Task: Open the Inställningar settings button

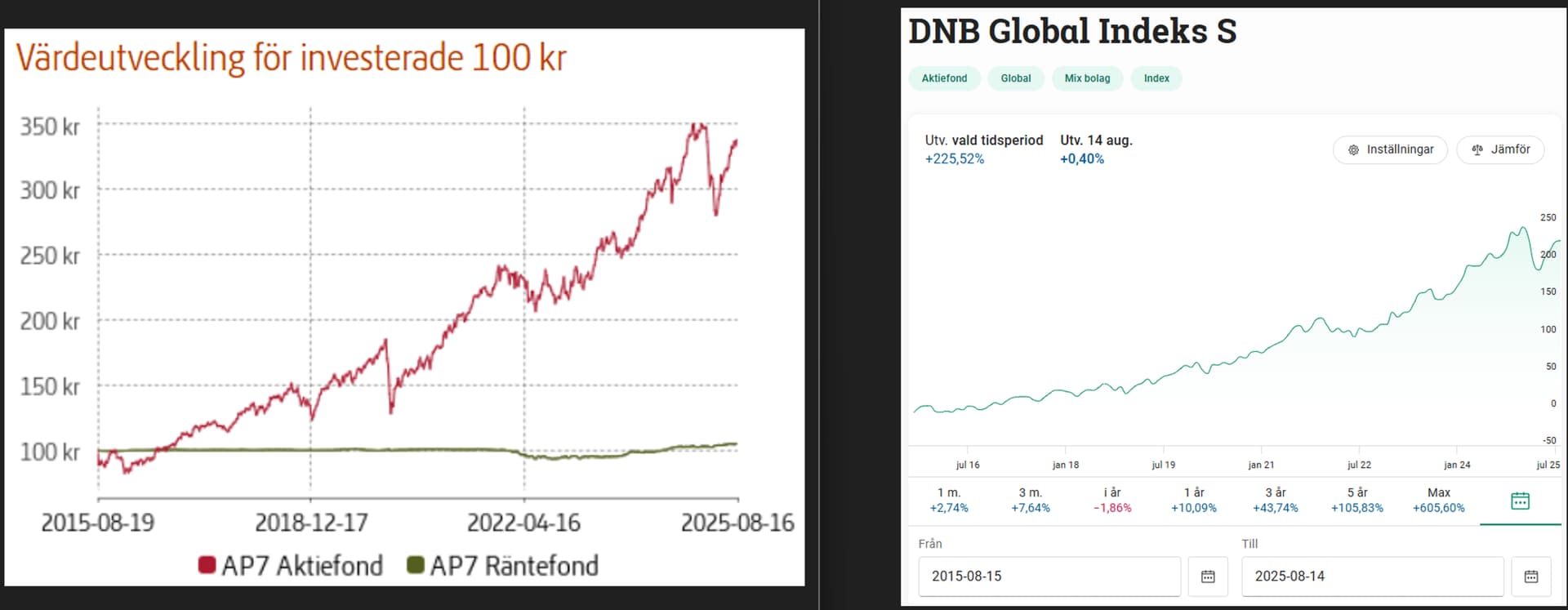Action: point(1390,150)
